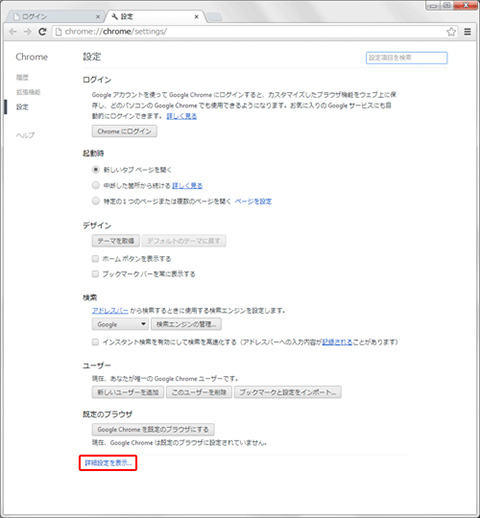Click the bookmarks and settings import button
480x518 pixels.
[x=288, y=392]
